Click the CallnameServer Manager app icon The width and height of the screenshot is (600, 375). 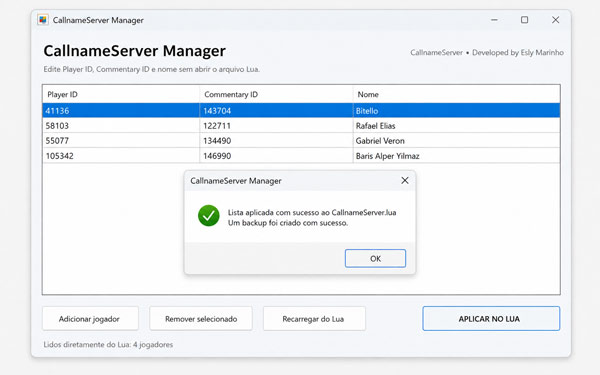tap(43, 20)
